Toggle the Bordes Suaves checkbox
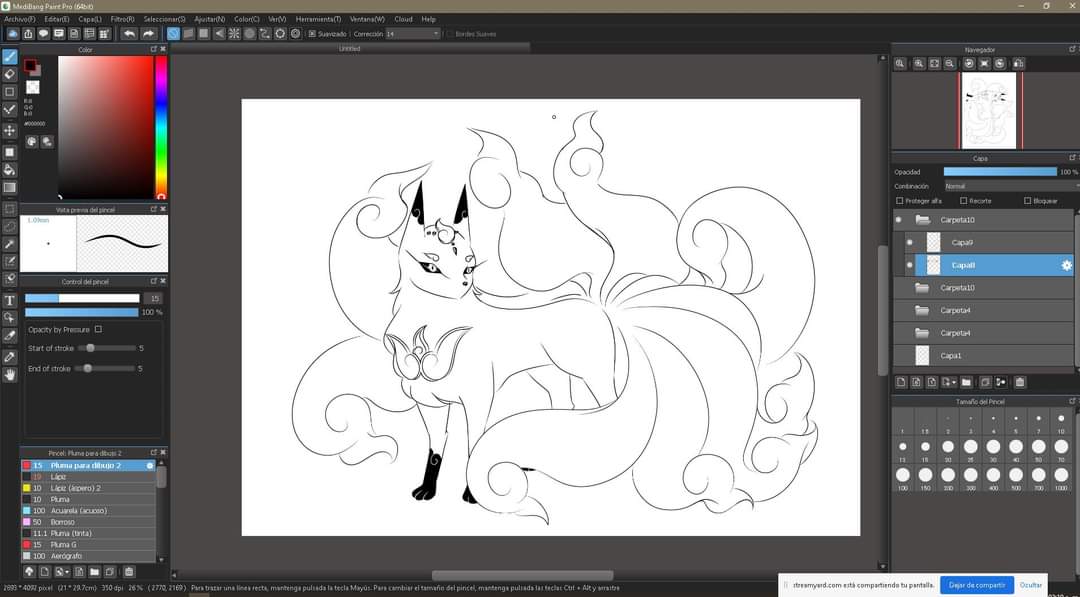The height and width of the screenshot is (597, 1080). point(450,33)
